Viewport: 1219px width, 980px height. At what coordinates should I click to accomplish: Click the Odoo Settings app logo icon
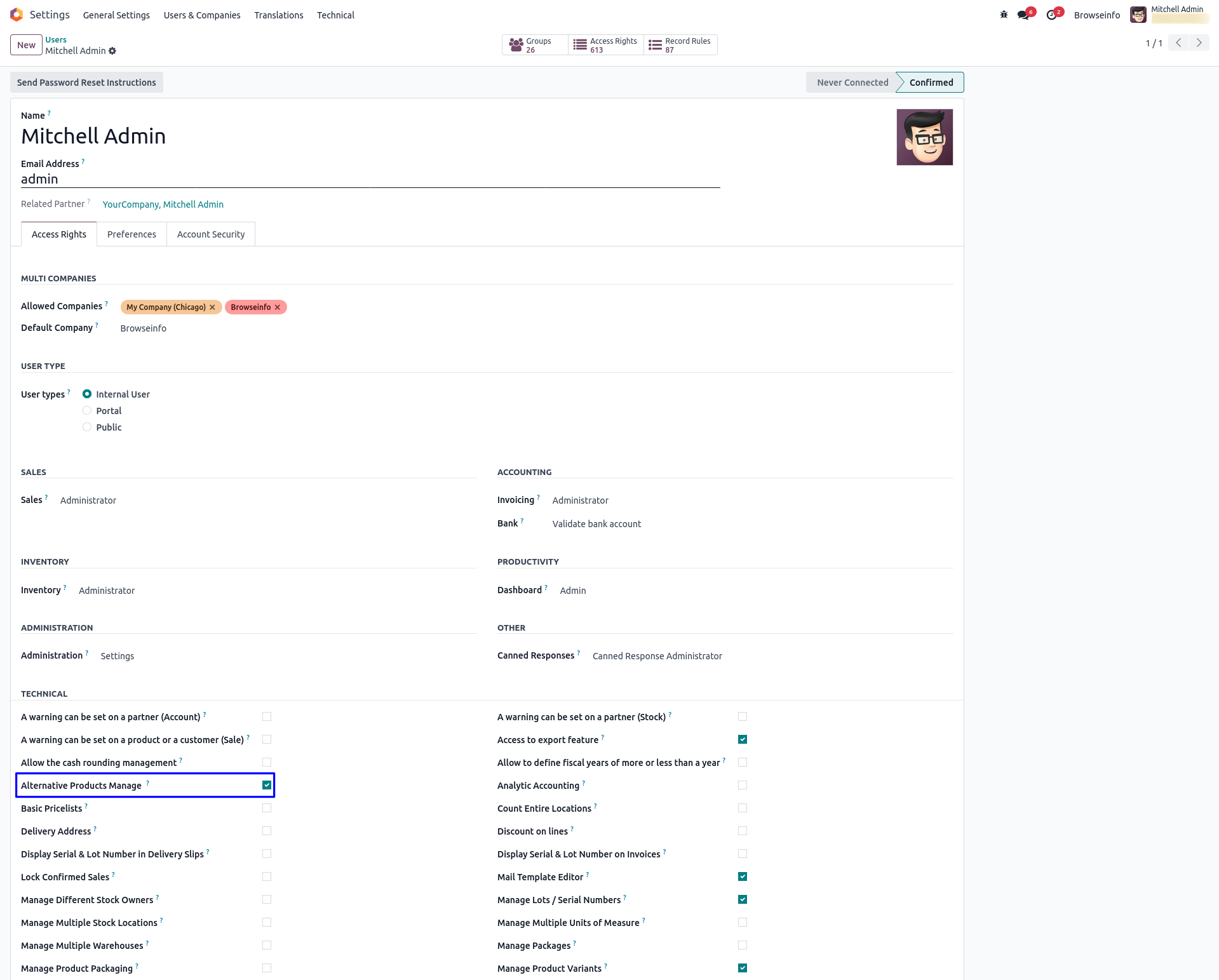coord(17,15)
